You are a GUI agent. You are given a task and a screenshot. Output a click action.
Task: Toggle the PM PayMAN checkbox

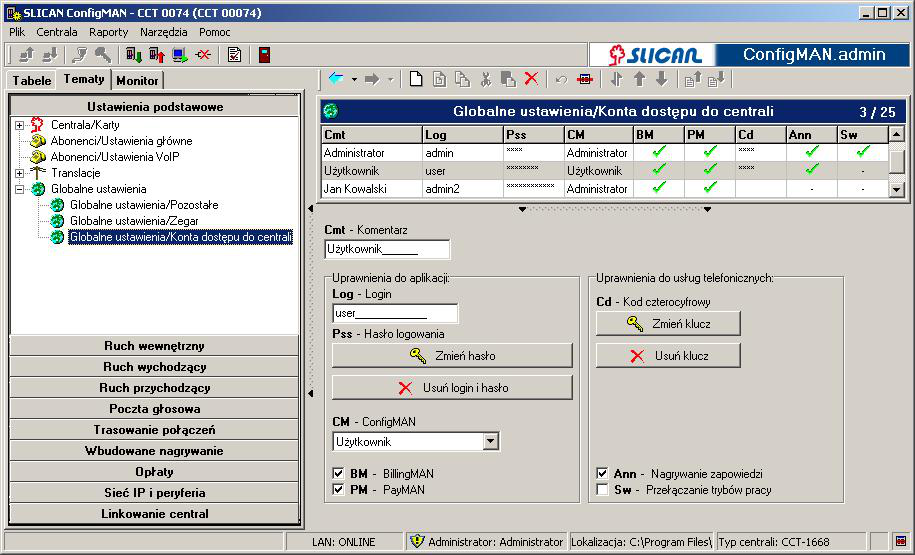338,489
